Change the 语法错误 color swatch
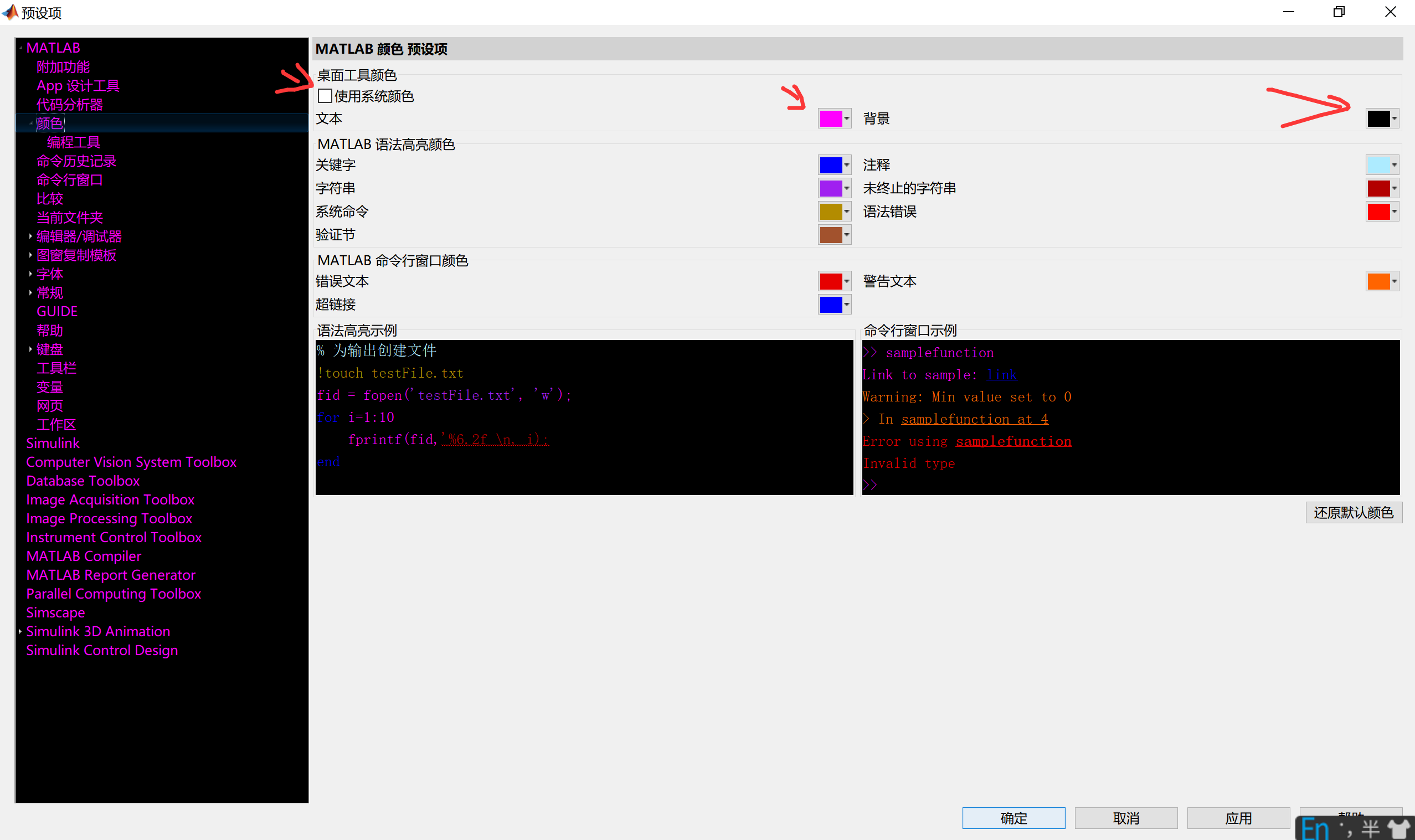Screen dimensions: 1415x840 click(x=1382, y=211)
